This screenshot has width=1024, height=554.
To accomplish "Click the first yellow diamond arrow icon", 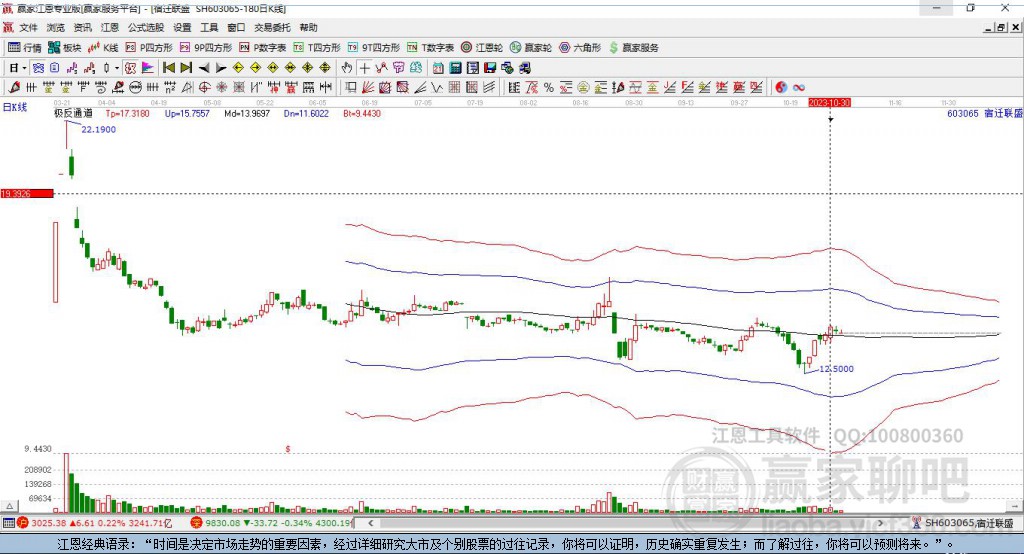I will pyautogui.click(x=238, y=68).
